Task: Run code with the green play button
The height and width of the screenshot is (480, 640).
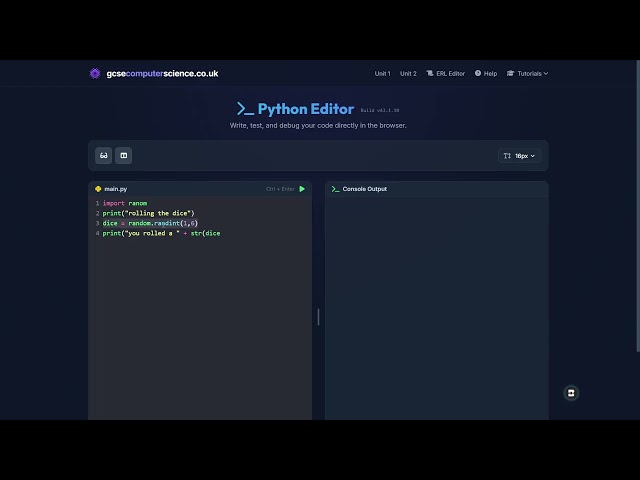Action: 302,189
